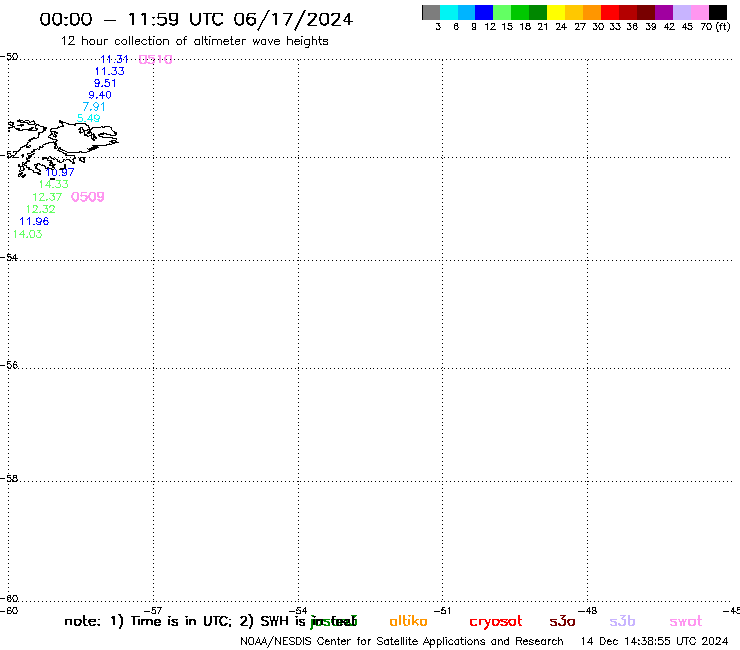
Task: Click the timestamp 14 Dec 14:38:55 UTC 2024
Action: coord(655,642)
